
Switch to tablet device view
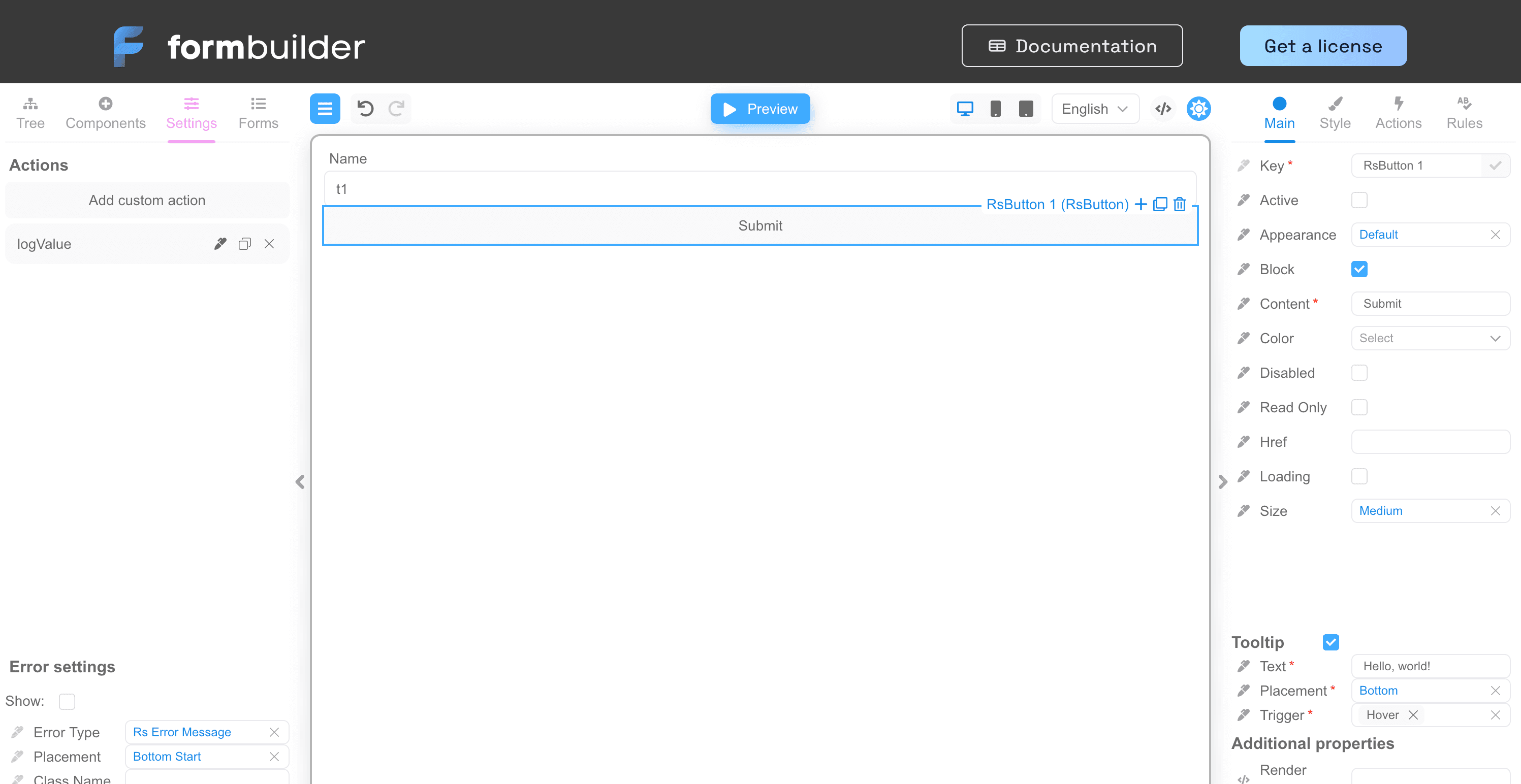[1026, 109]
